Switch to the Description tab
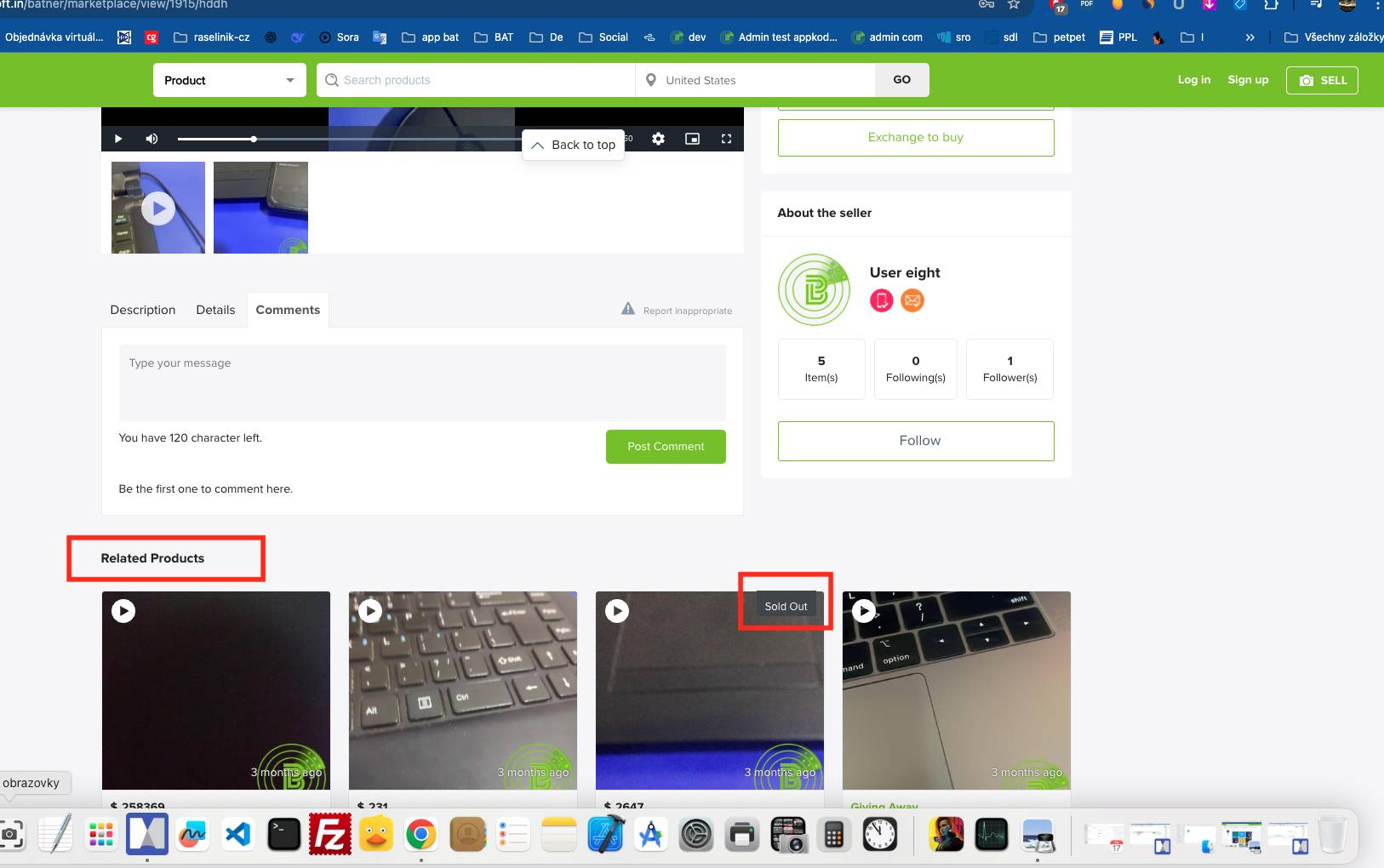This screenshot has height=868, width=1384. click(x=142, y=310)
